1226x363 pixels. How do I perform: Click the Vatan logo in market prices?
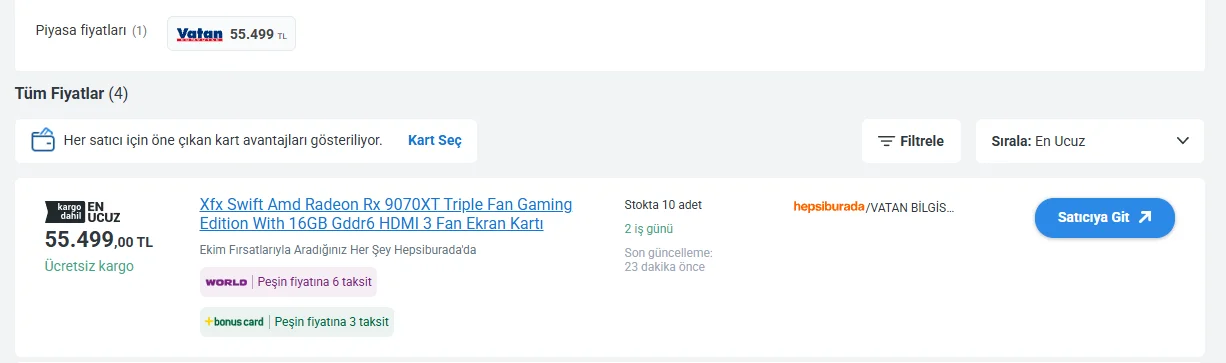click(x=199, y=34)
